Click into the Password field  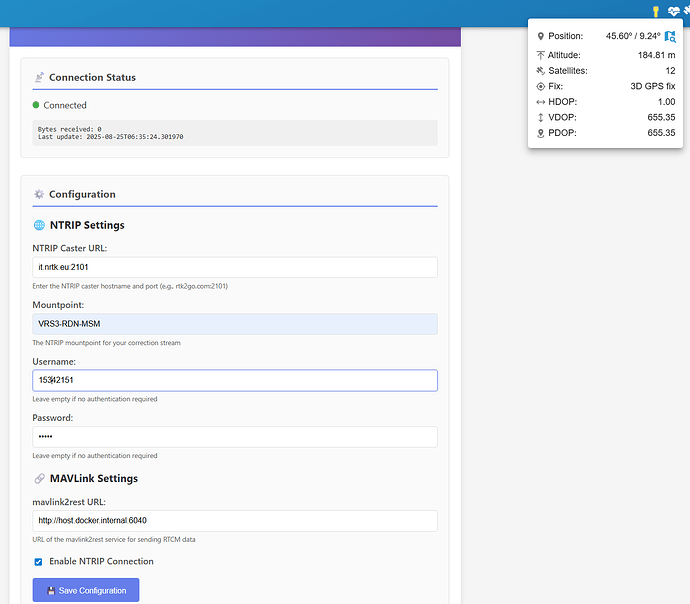tap(235, 437)
